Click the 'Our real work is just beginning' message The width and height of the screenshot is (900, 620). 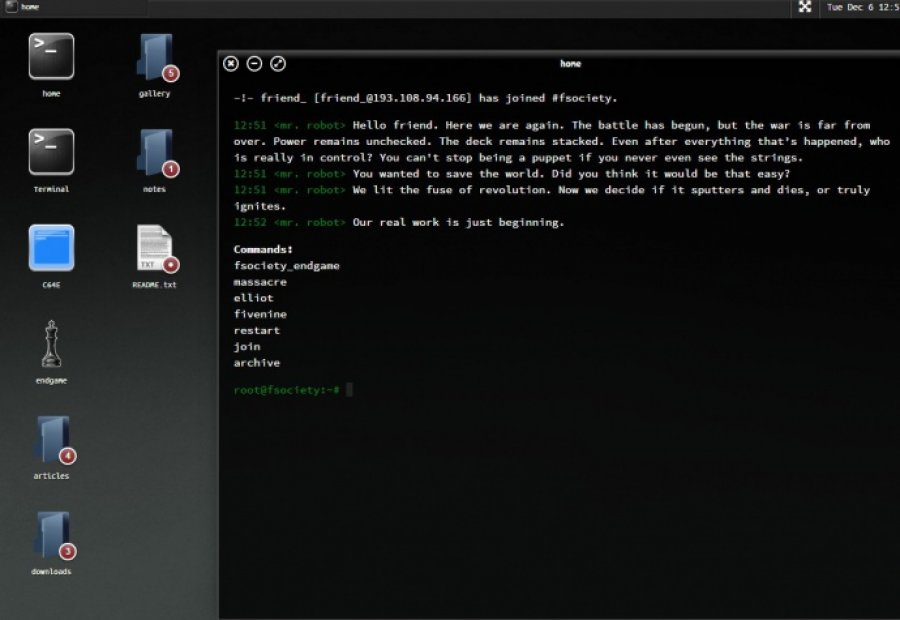point(399,222)
